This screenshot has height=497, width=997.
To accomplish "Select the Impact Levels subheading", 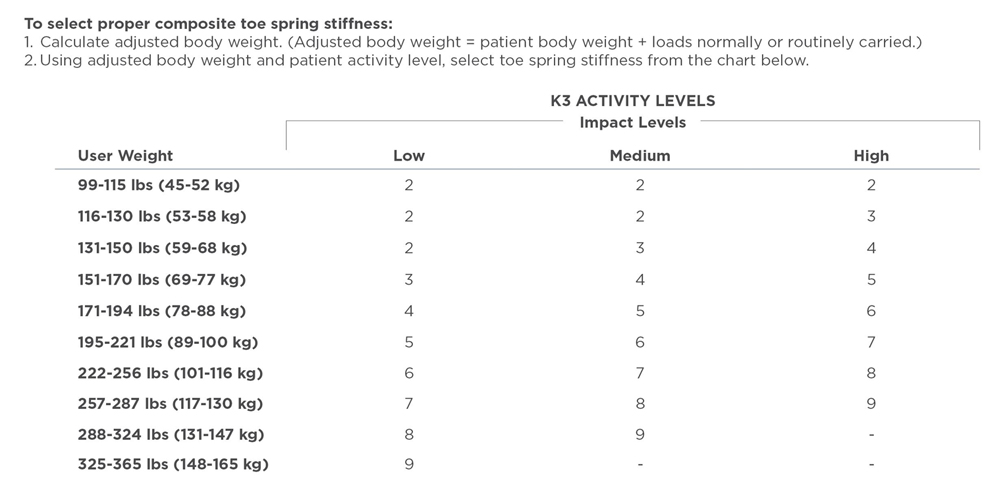I will pyautogui.click(x=632, y=122).
